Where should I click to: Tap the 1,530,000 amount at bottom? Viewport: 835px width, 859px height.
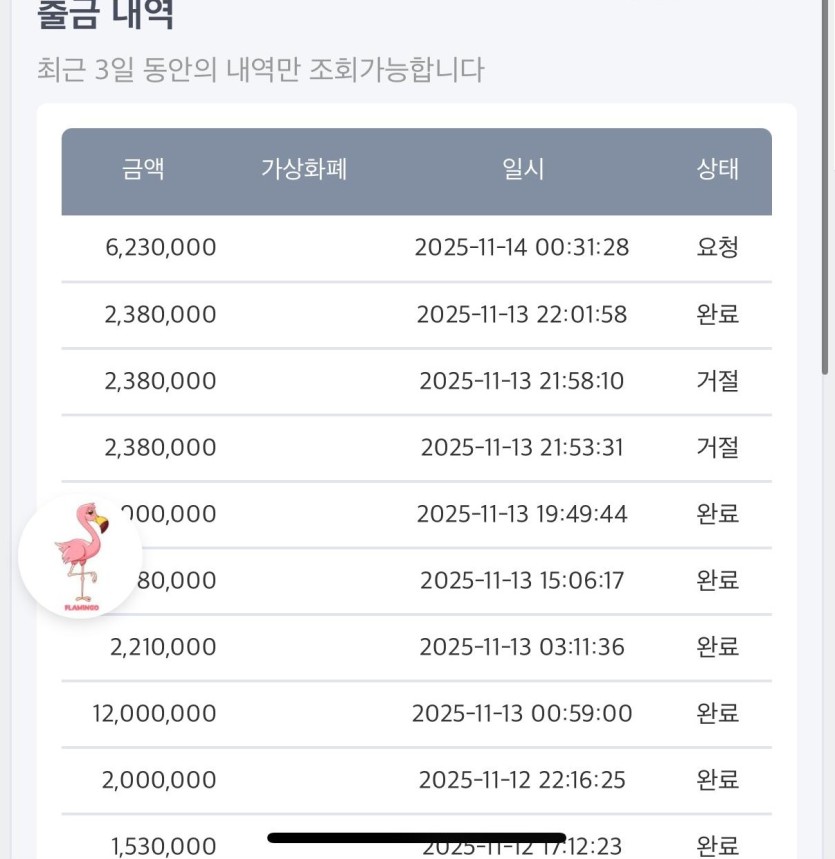click(x=163, y=846)
